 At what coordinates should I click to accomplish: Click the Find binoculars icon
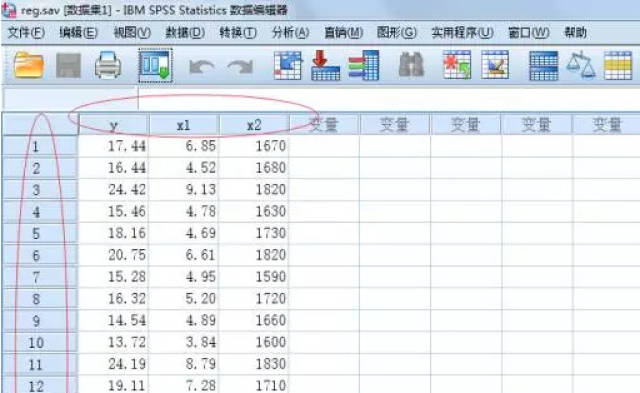pyautogui.click(x=411, y=65)
